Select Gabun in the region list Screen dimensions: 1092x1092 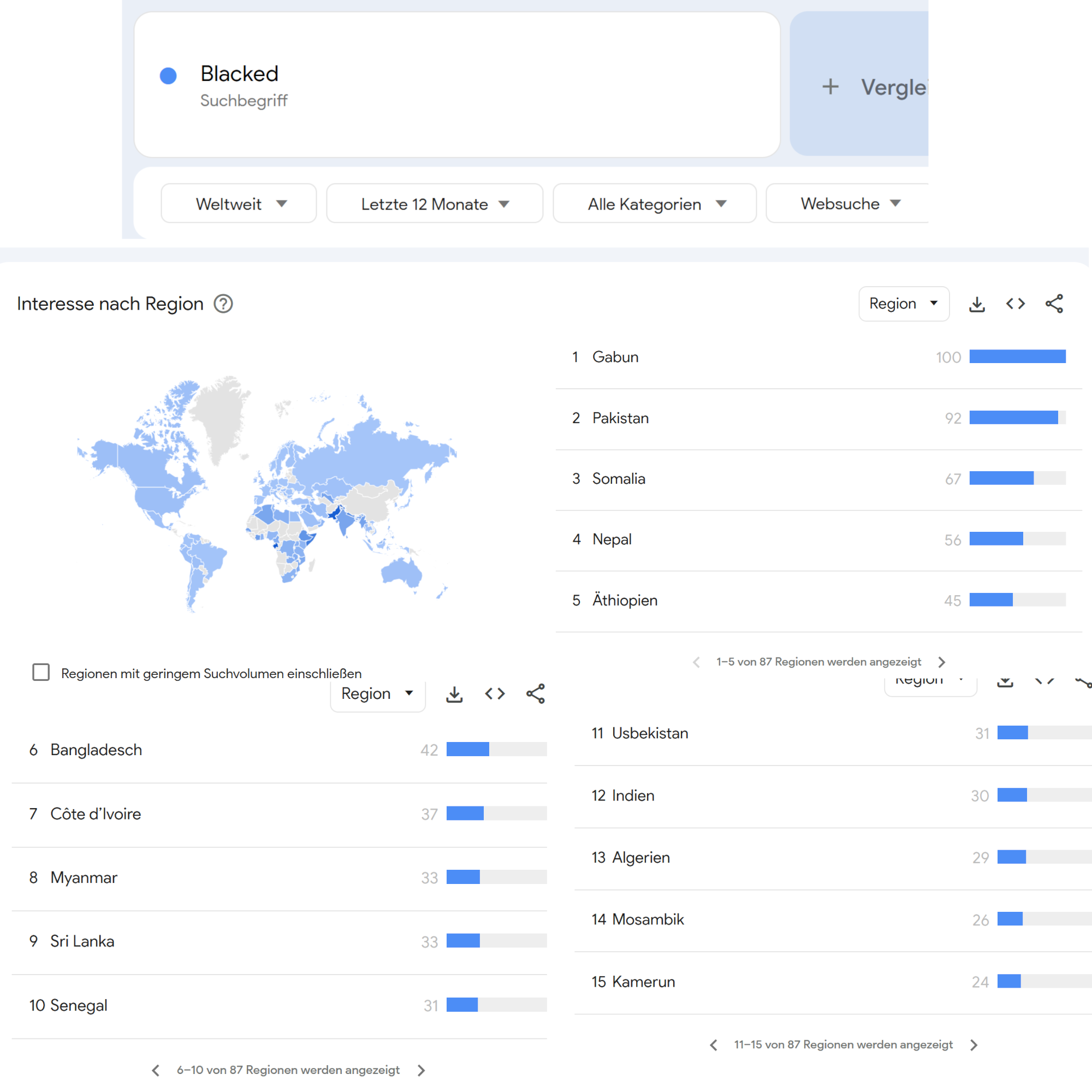(x=818, y=357)
